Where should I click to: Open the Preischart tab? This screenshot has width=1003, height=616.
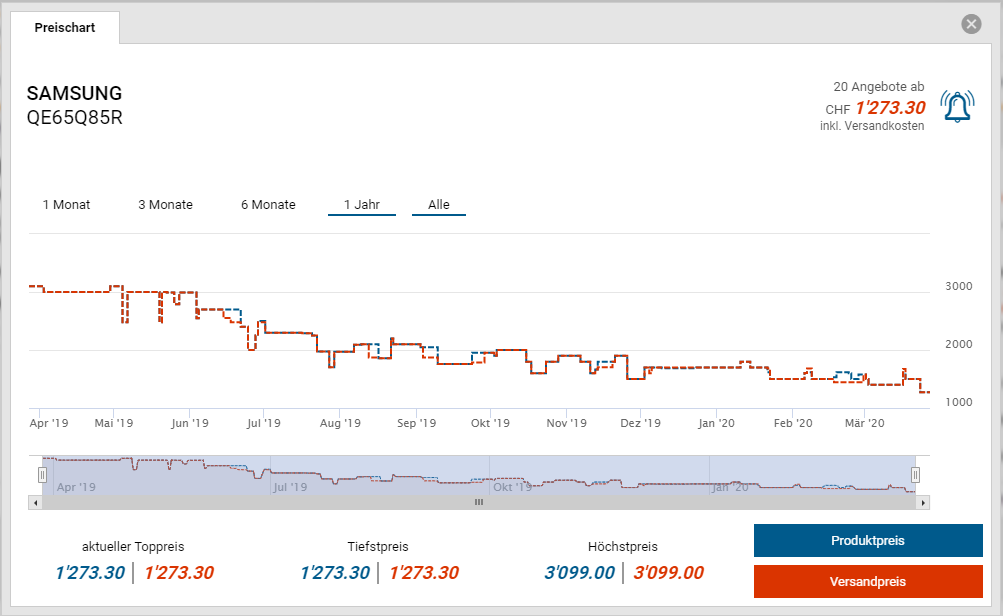click(65, 28)
